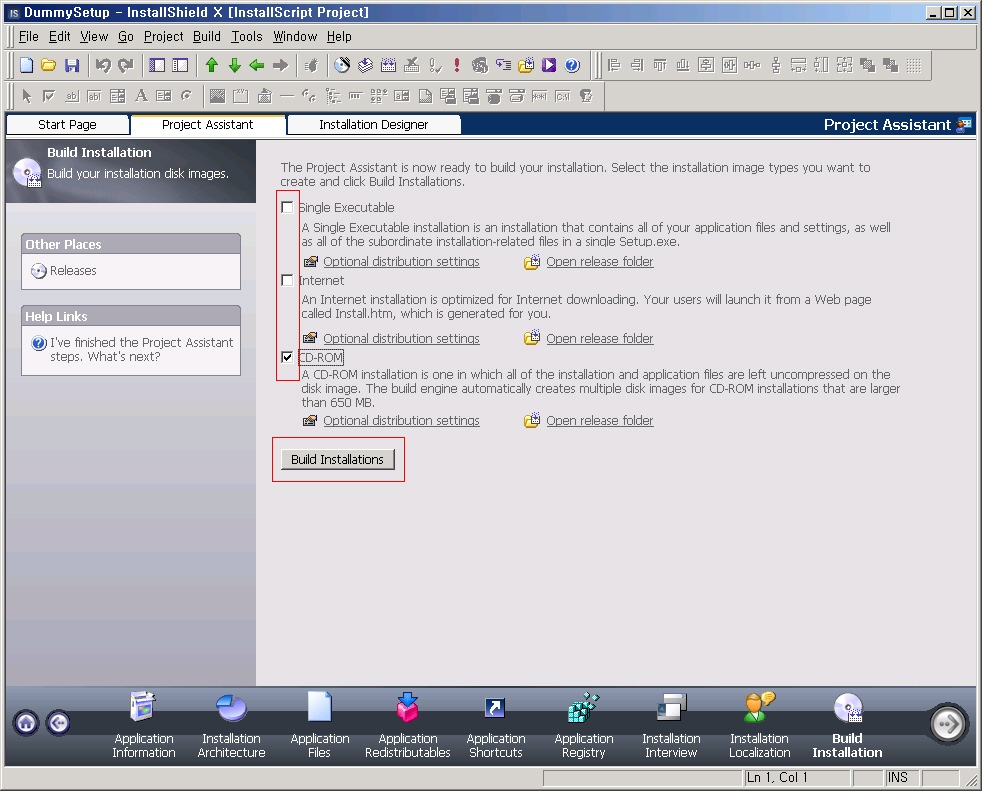Open the Build Installation step in the bottom bar

[x=847, y=725]
